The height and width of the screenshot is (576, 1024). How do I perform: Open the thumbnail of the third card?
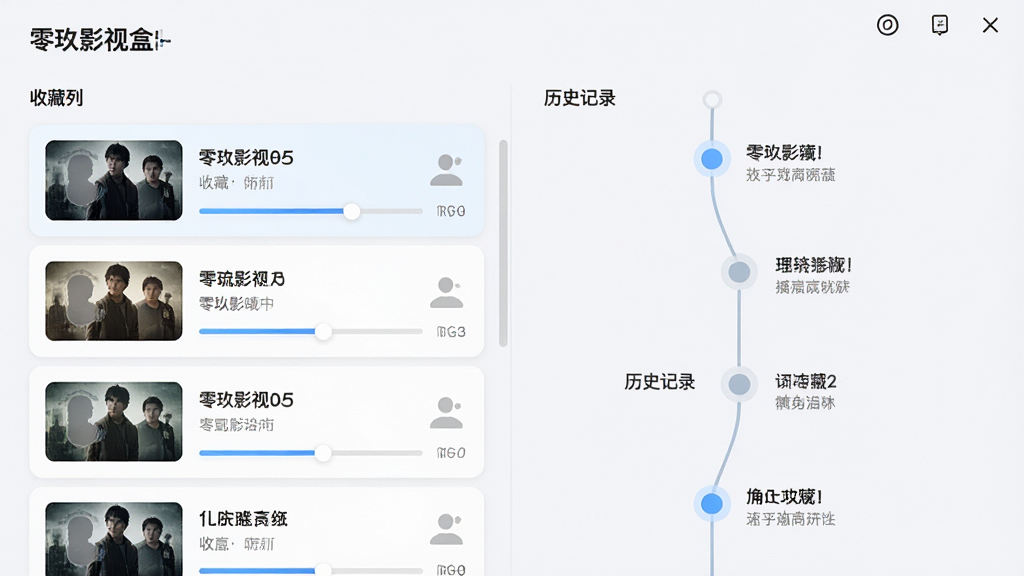coord(114,422)
